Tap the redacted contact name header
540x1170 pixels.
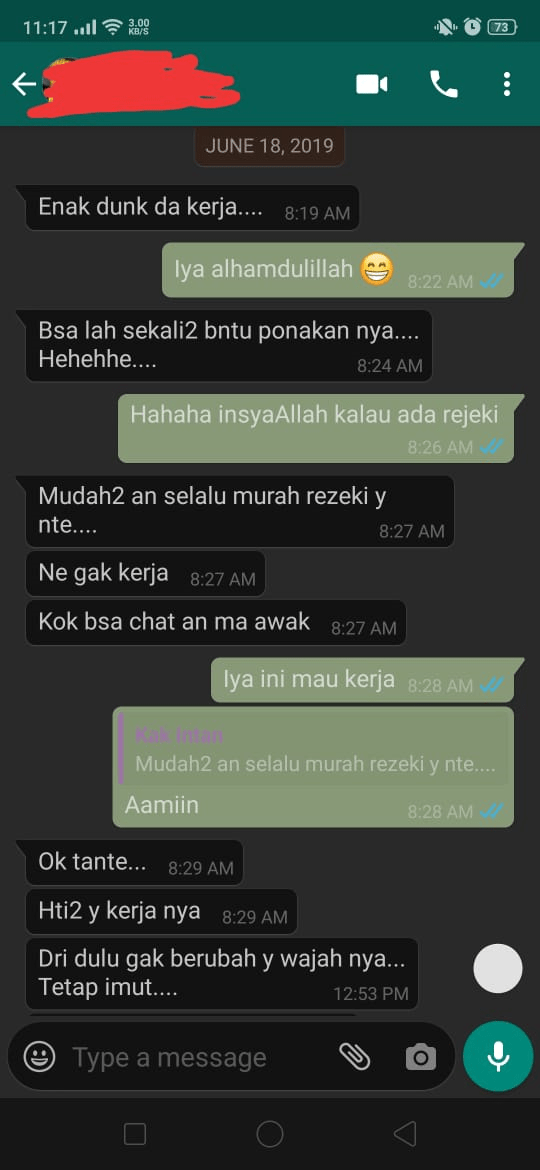point(134,85)
